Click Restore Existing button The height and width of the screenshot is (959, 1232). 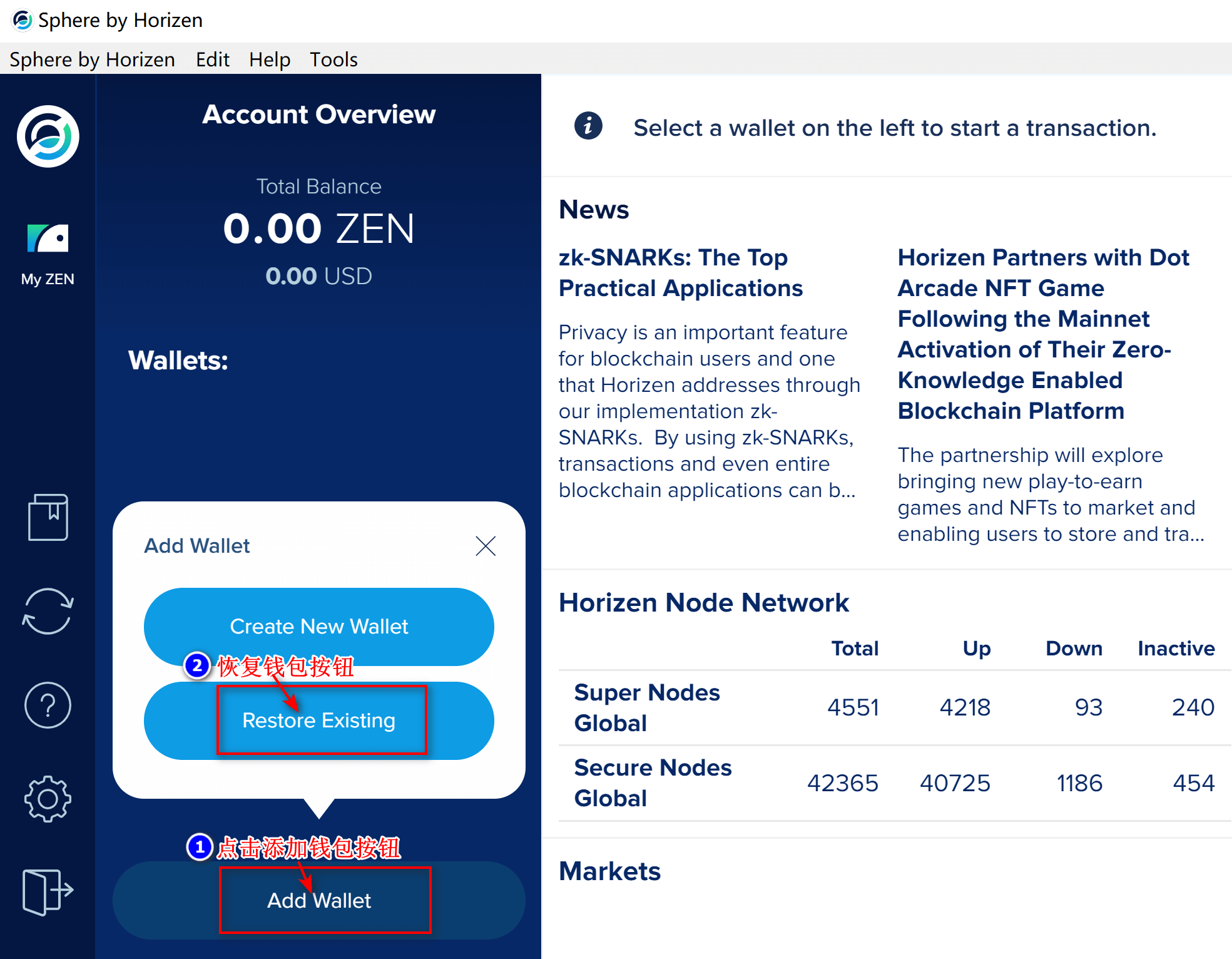(x=319, y=721)
